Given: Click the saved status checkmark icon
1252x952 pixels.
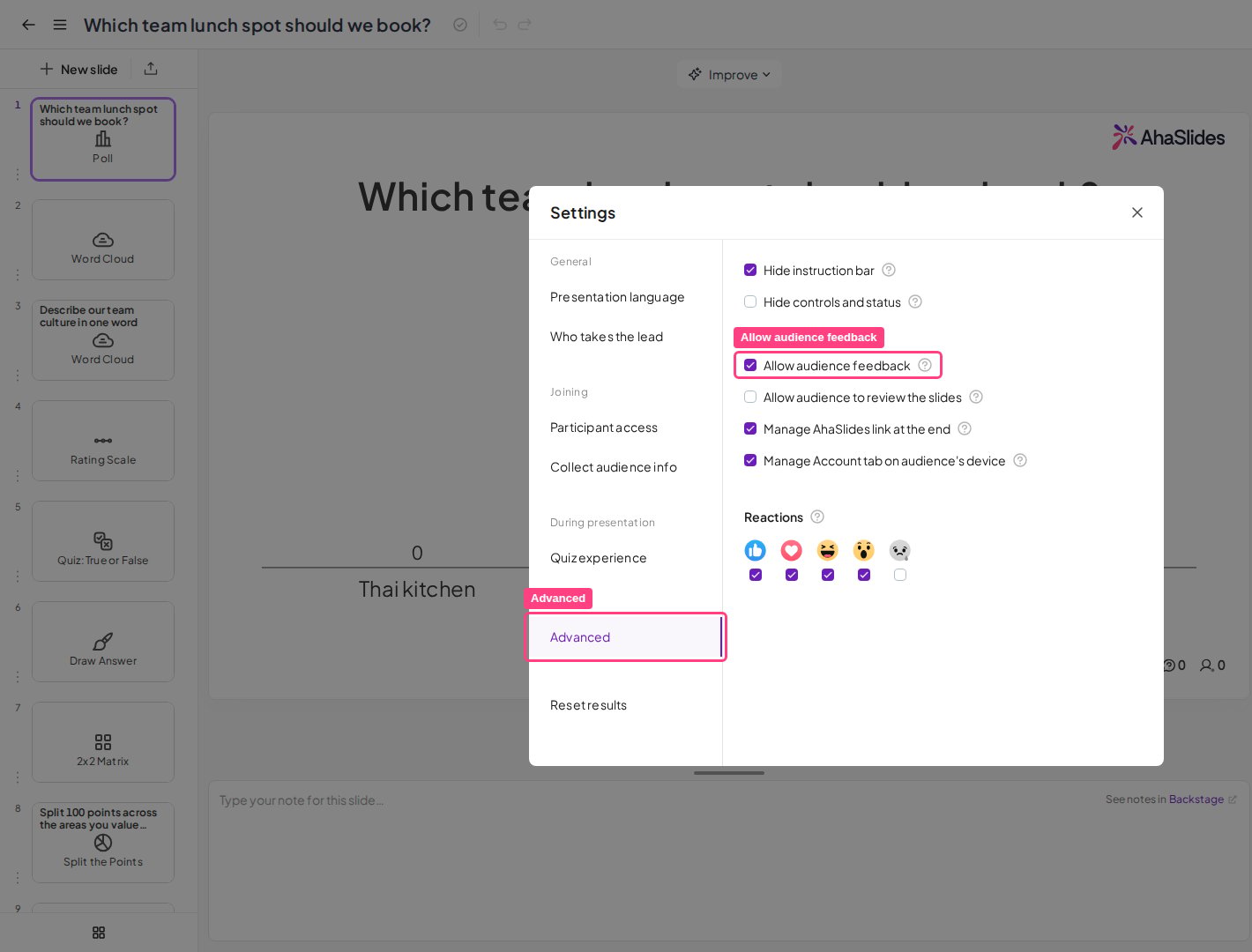Looking at the screenshot, I should click(460, 25).
